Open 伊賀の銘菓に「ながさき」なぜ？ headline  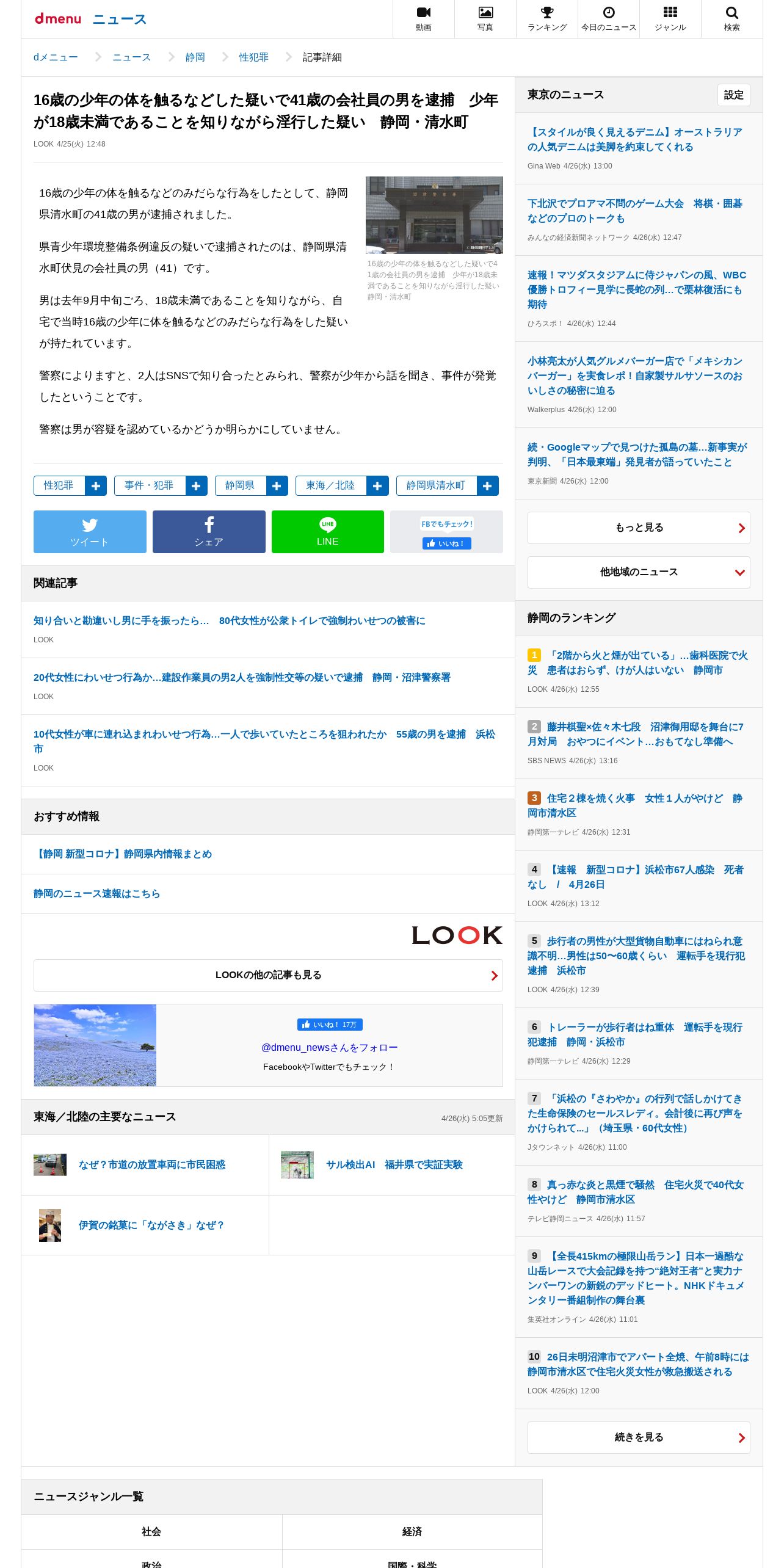(x=152, y=1225)
